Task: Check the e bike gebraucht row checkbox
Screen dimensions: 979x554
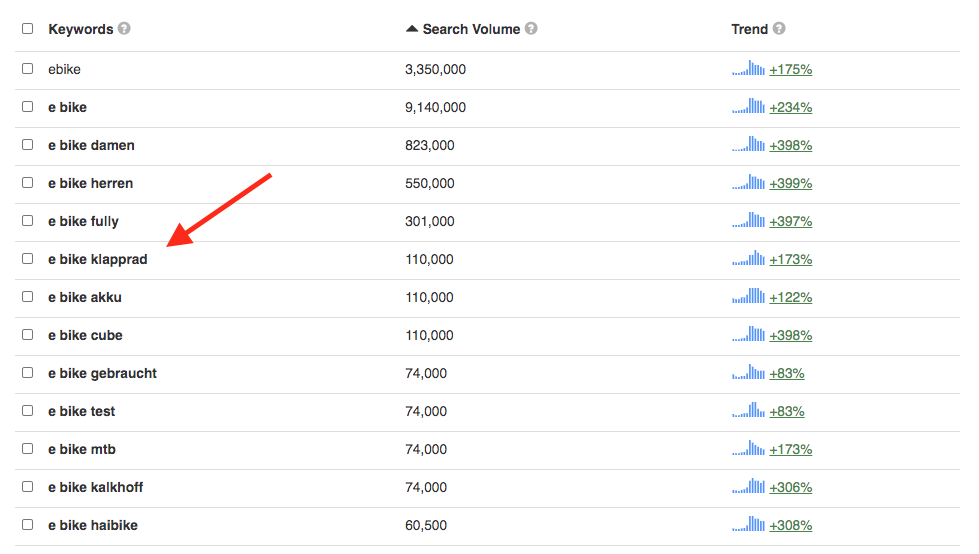Action: pyautogui.click(x=27, y=372)
